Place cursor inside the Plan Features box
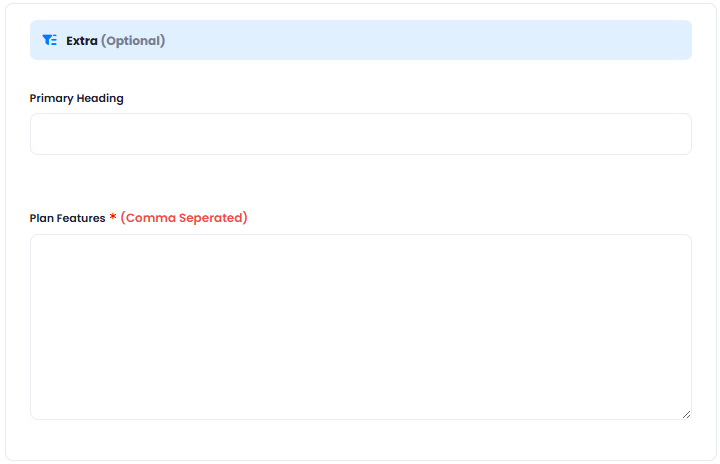Image resolution: width=720 pixels, height=464 pixels. pyautogui.click(x=360, y=327)
